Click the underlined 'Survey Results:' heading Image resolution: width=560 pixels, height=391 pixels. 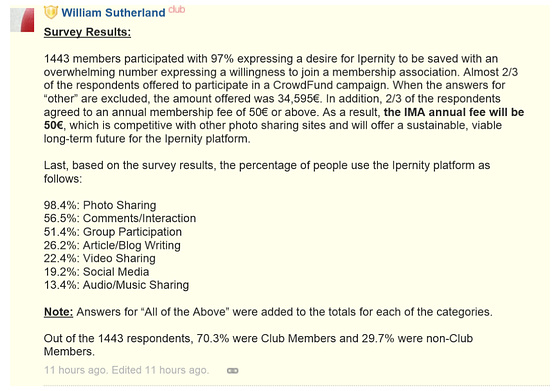tap(87, 32)
